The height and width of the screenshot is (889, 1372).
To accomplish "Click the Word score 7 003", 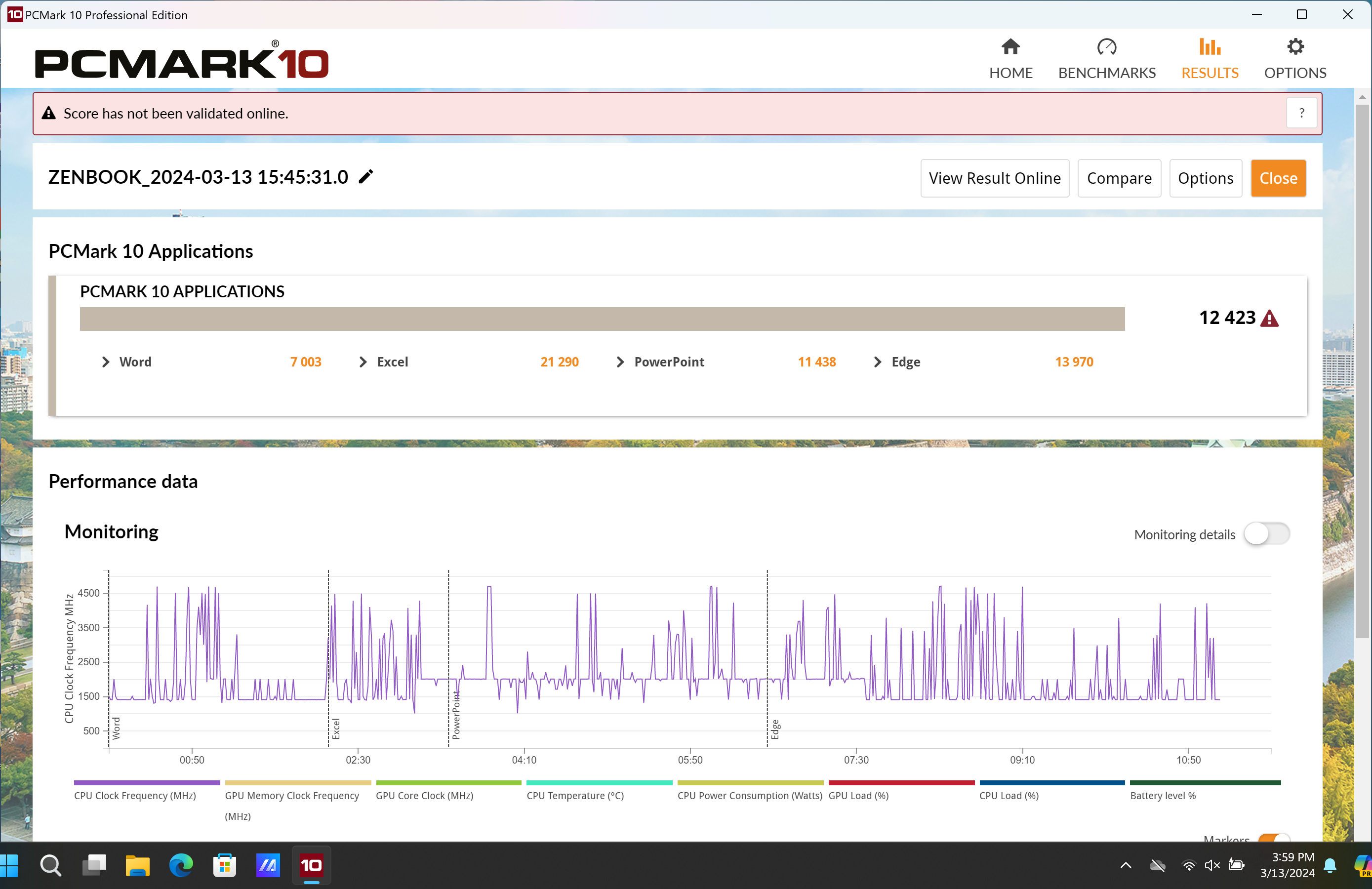I will [306, 362].
